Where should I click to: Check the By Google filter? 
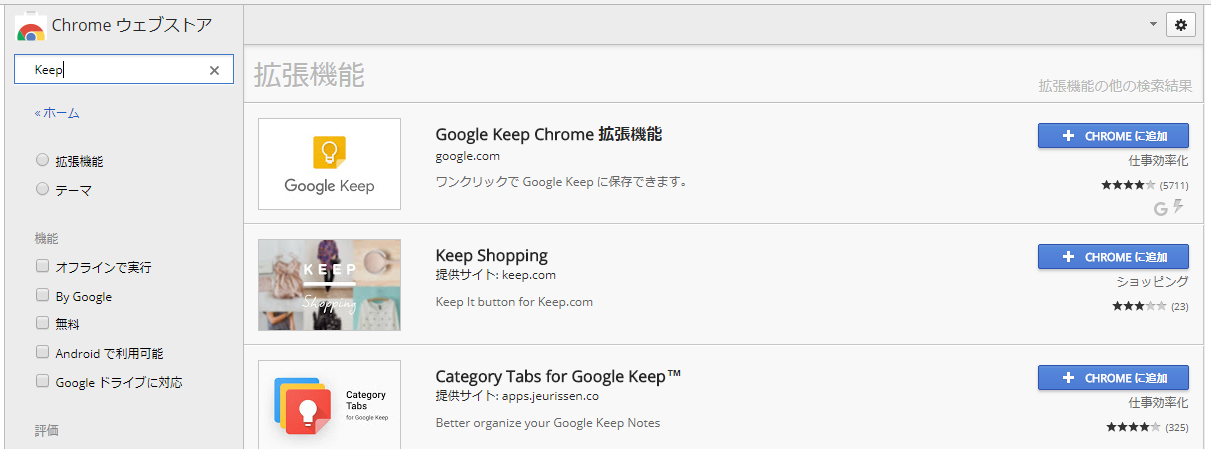click(42, 296)
